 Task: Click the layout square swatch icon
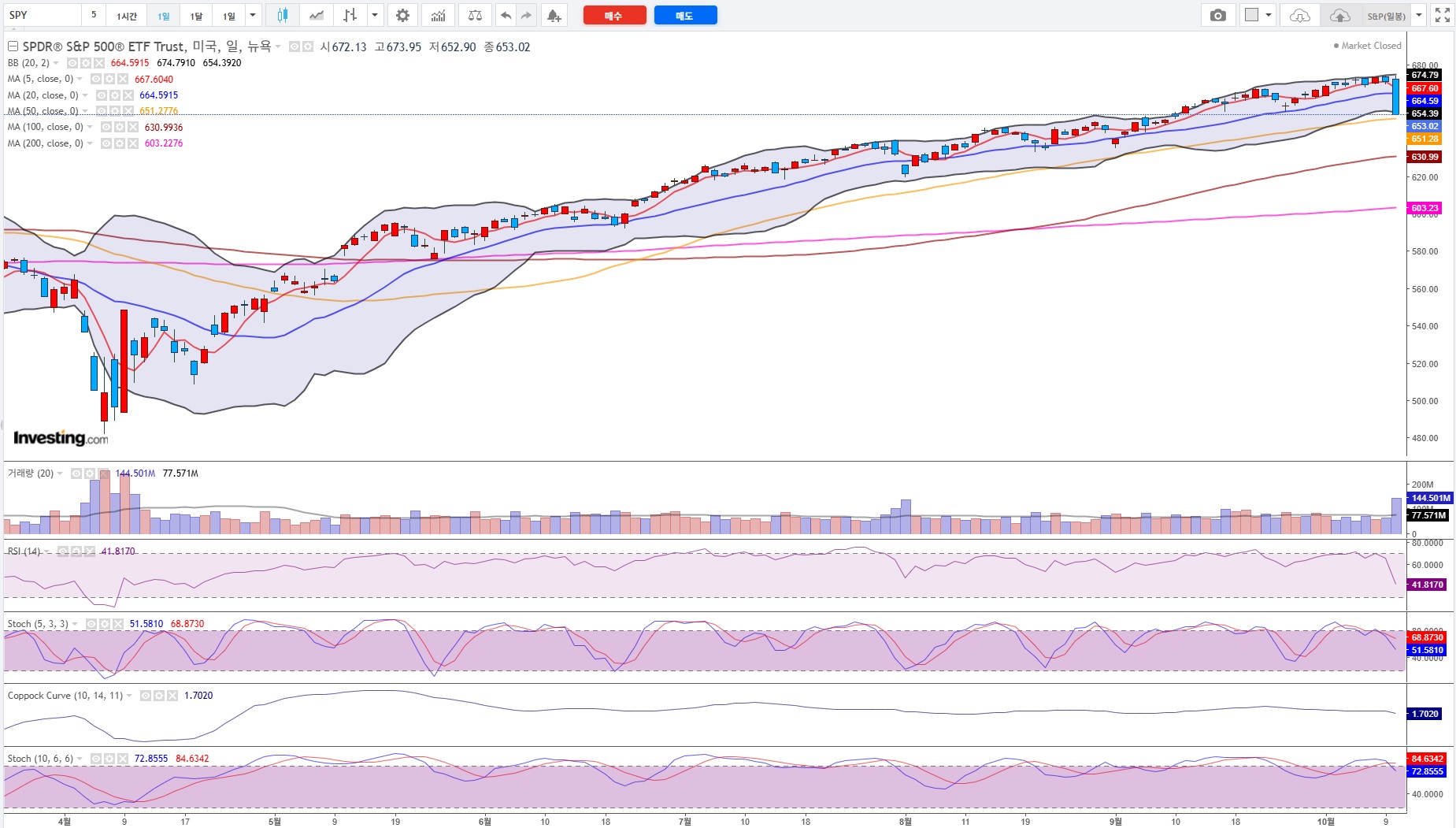point(1251,15)
